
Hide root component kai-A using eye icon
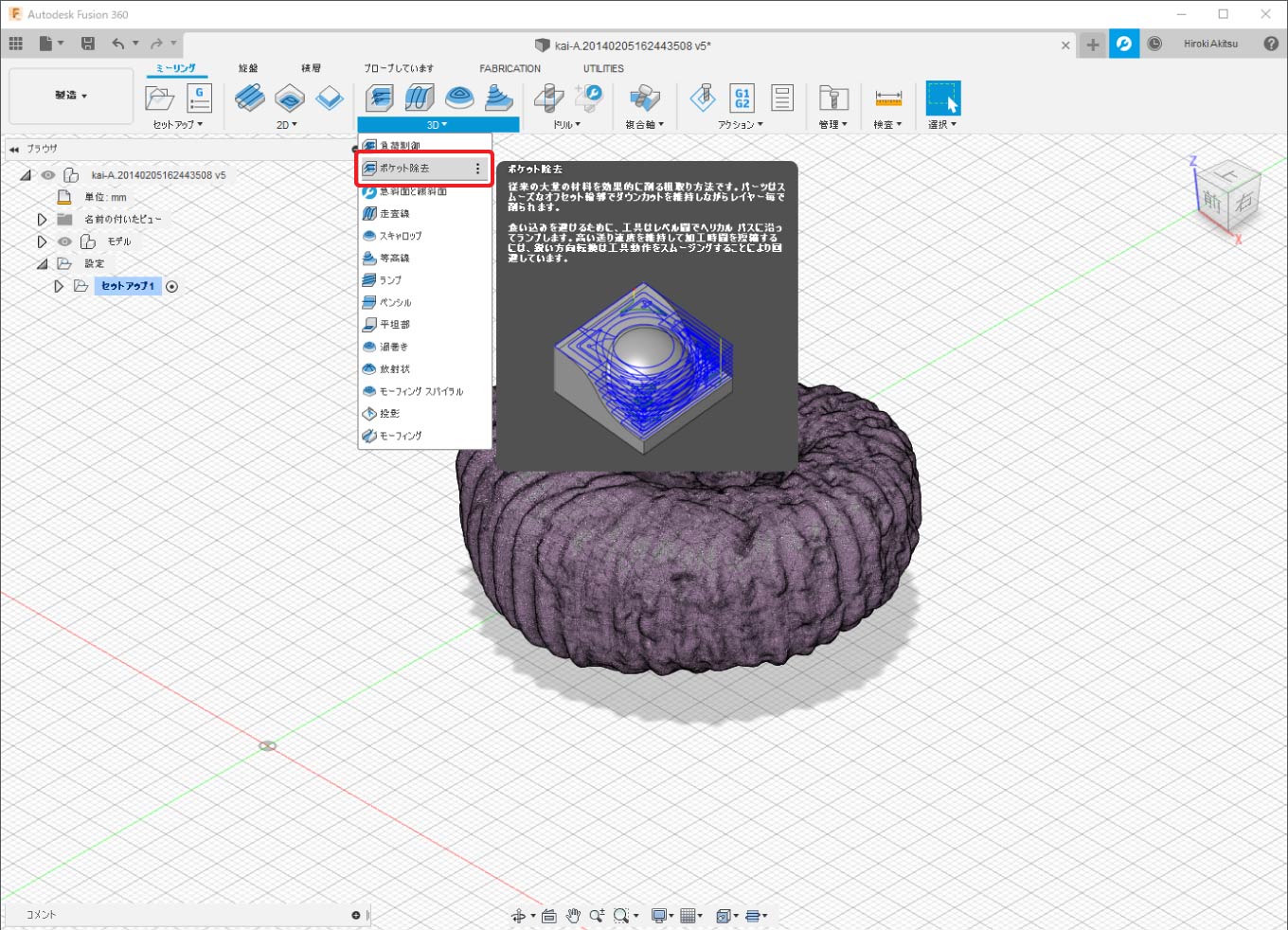point(48,175)
